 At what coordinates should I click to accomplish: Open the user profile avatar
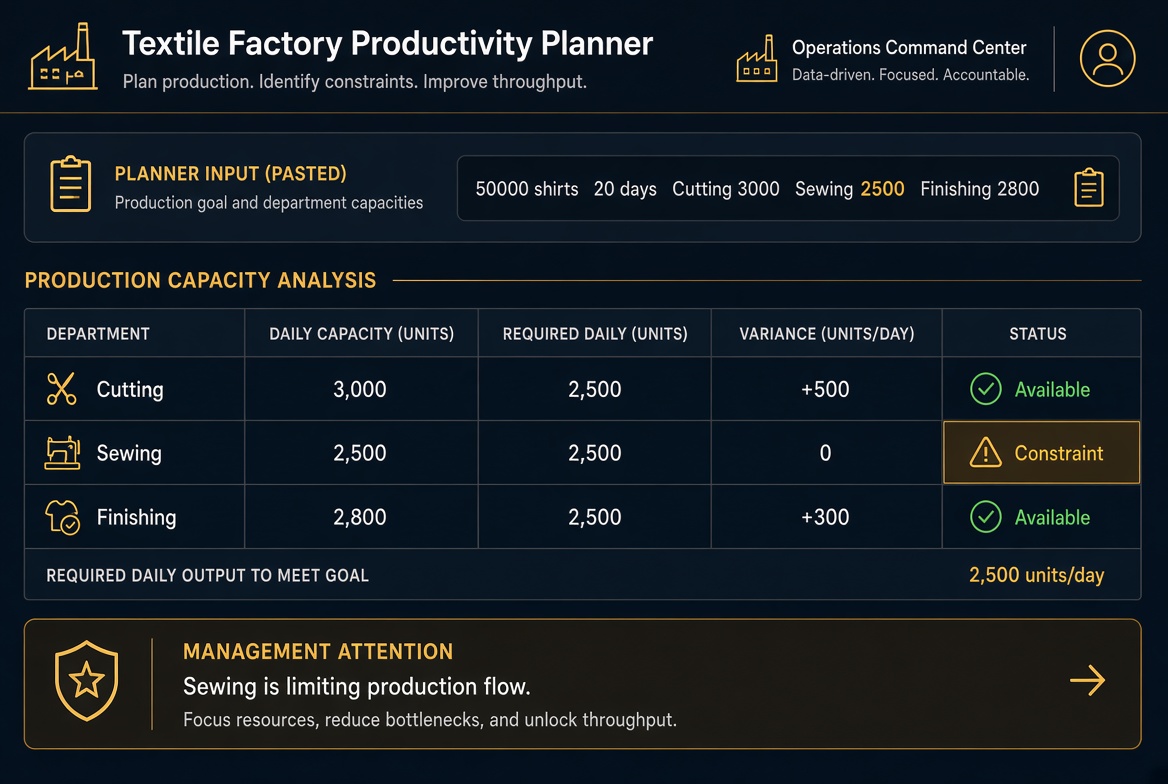(x=1107, y=58)
